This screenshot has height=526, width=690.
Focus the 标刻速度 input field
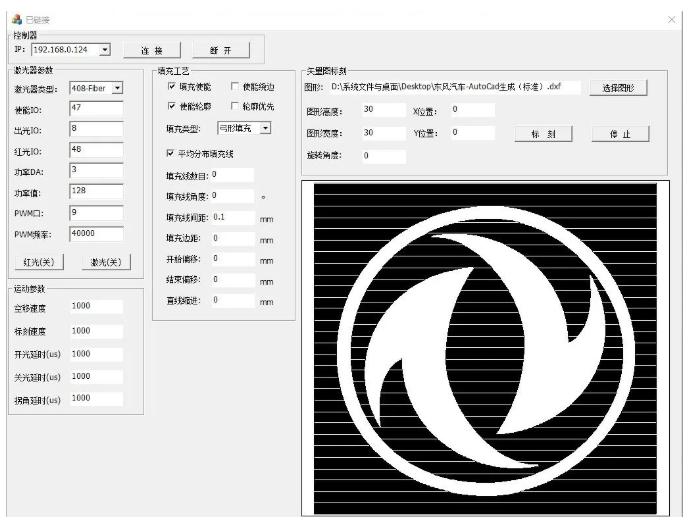click(96, 331)
